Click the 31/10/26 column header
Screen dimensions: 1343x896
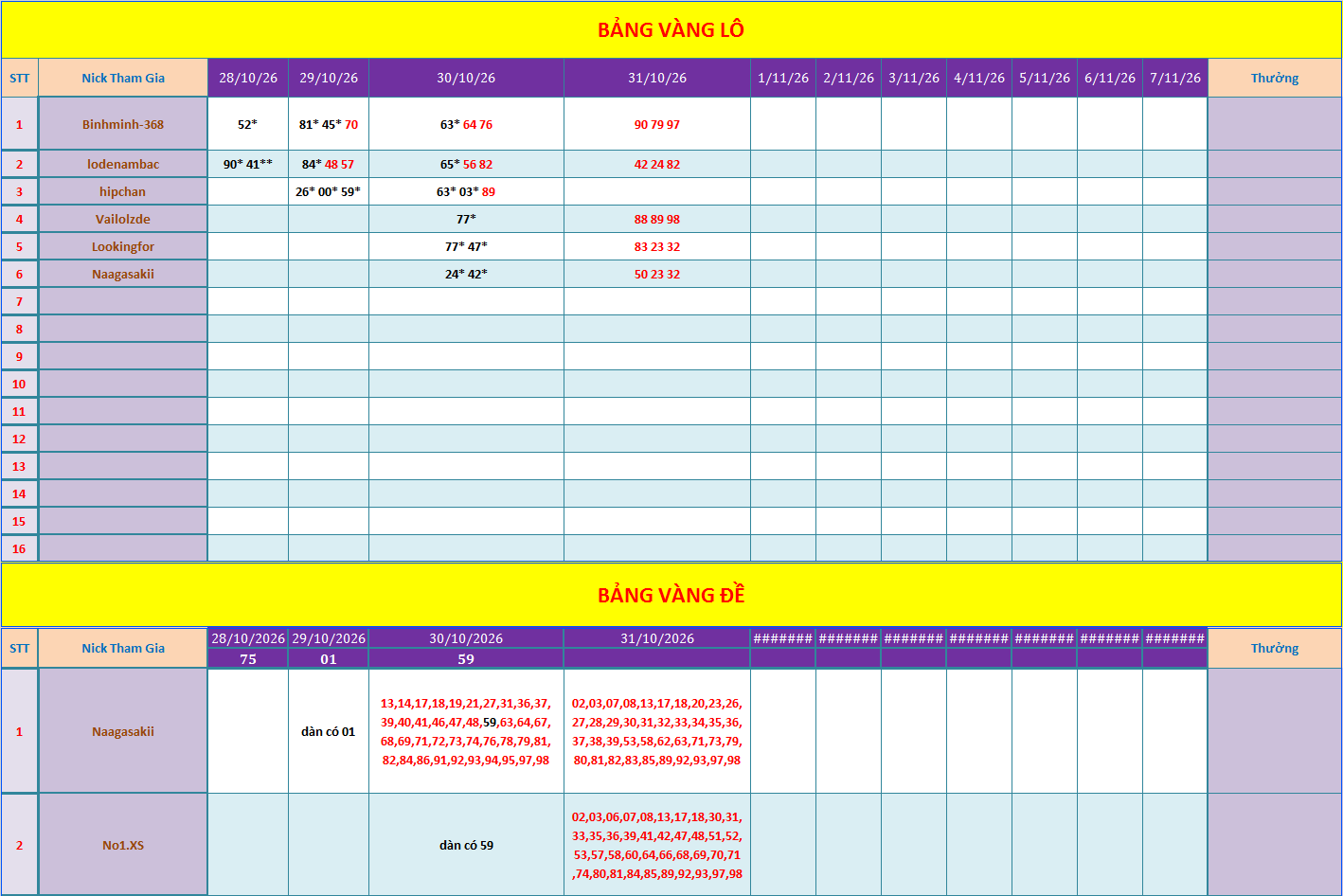[657, 78]
